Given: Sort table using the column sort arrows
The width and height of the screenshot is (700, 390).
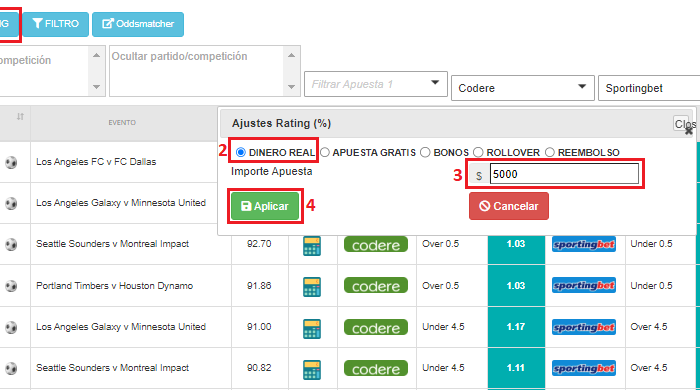Looking at the screenshot, I should [20, 117].
